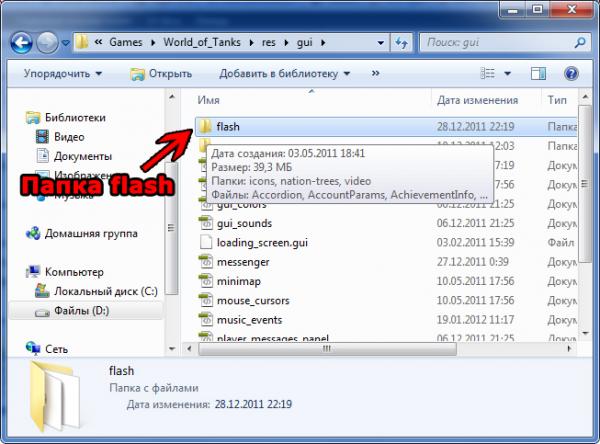Expand the arrow after res breadcrumb
Image resolution: width=600 pixels, height=444 pixels.
[x=286, y=42]
